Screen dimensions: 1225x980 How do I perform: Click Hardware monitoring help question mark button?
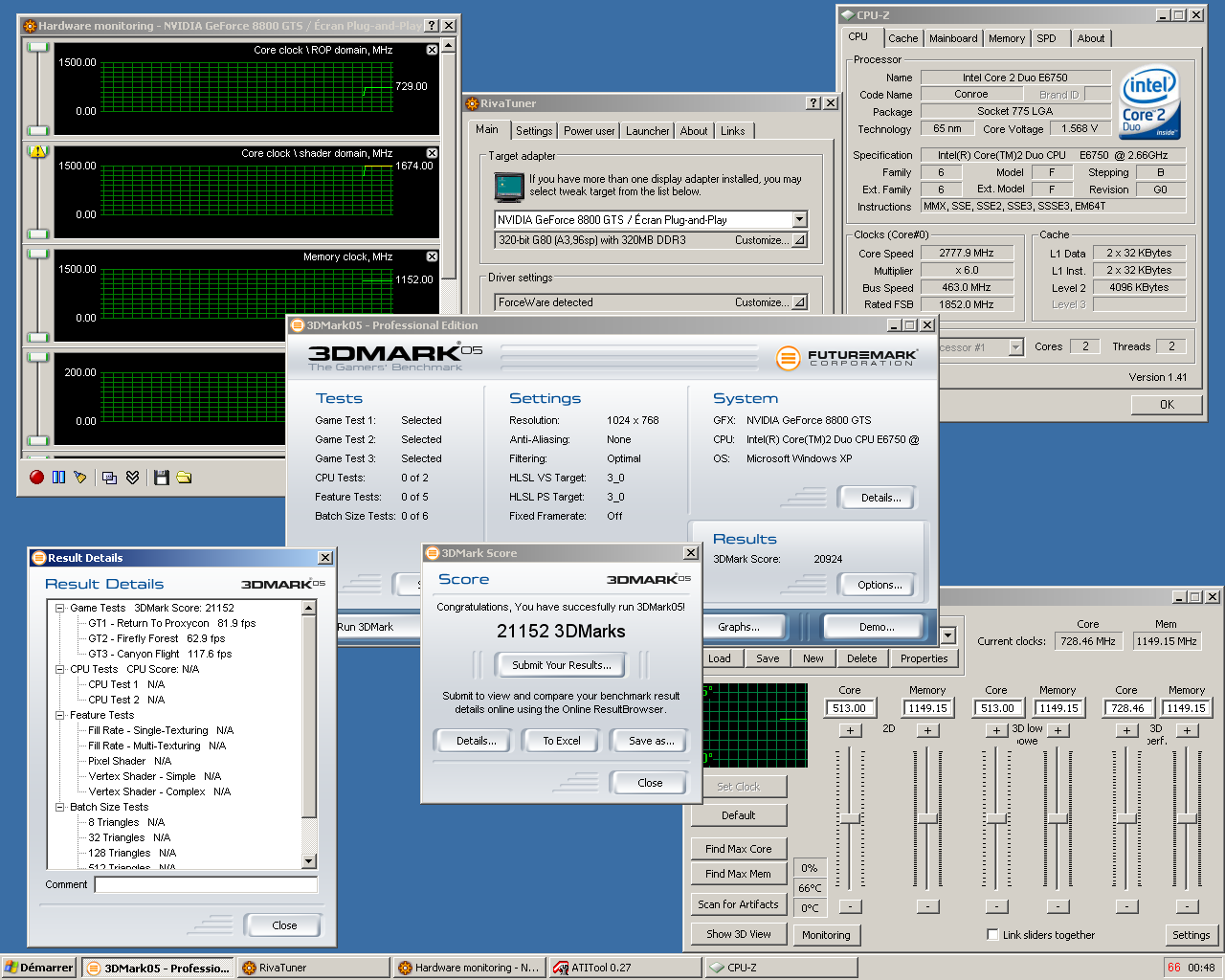pos(432,26)
